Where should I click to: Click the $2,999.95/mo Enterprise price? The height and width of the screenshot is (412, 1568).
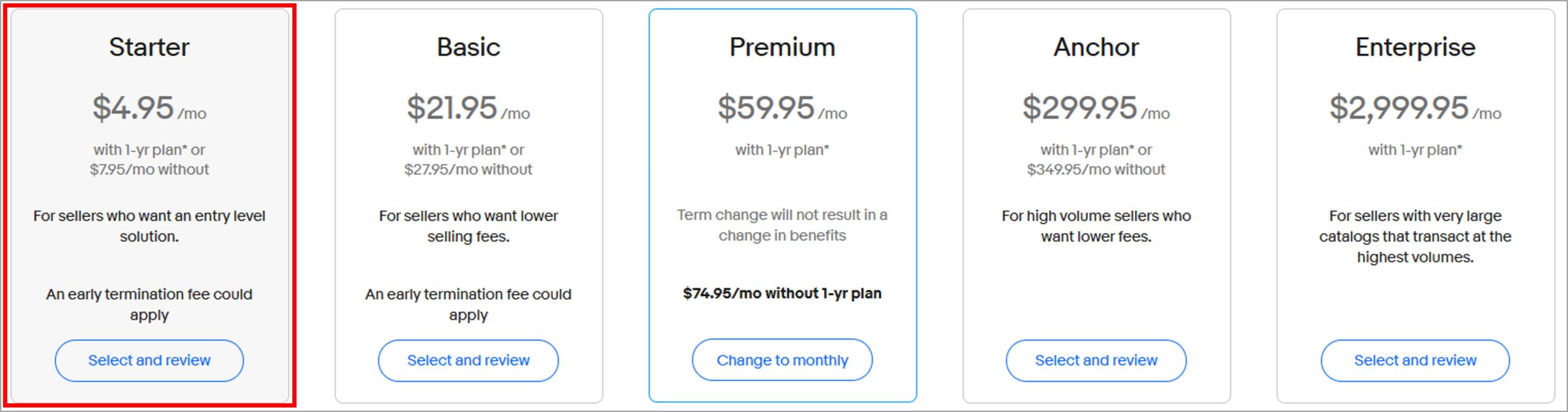point(1415,108)
